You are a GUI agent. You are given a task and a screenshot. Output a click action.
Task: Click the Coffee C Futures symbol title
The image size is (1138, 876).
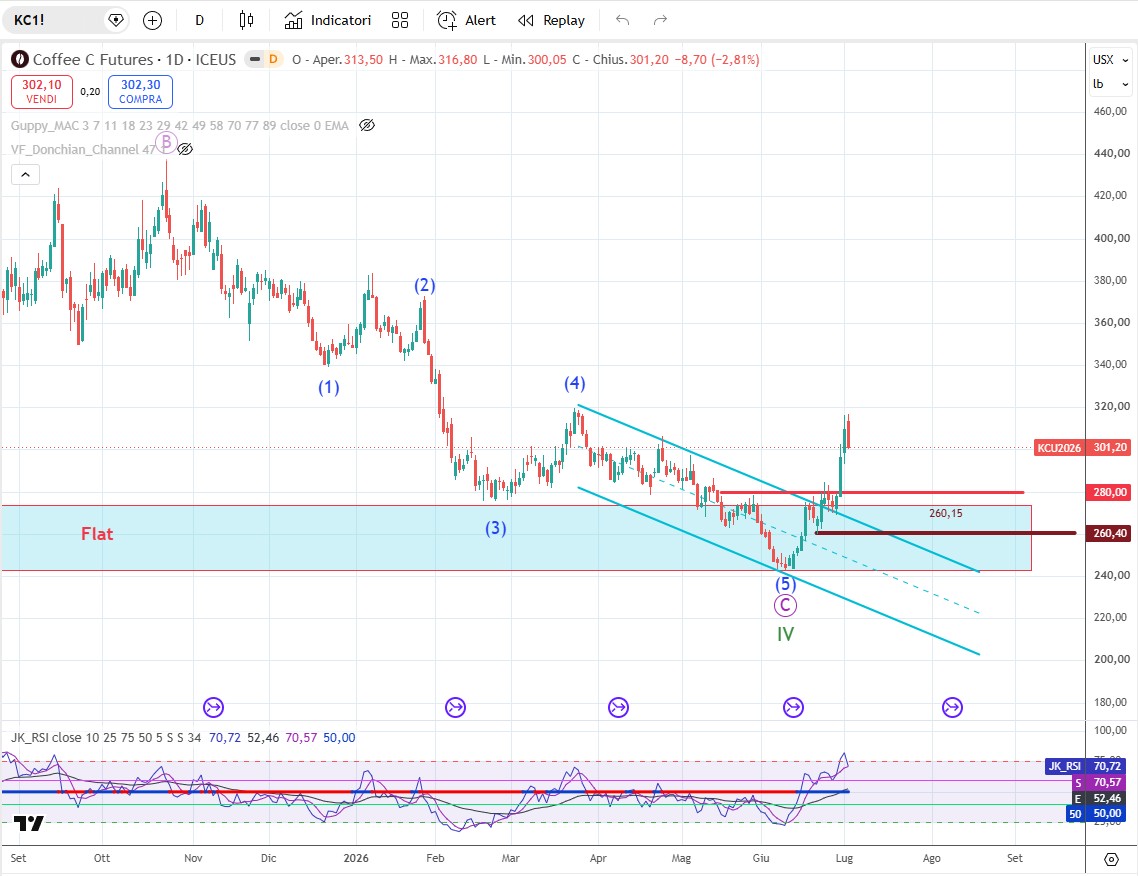pyautogui.click(x=134, y=60)
